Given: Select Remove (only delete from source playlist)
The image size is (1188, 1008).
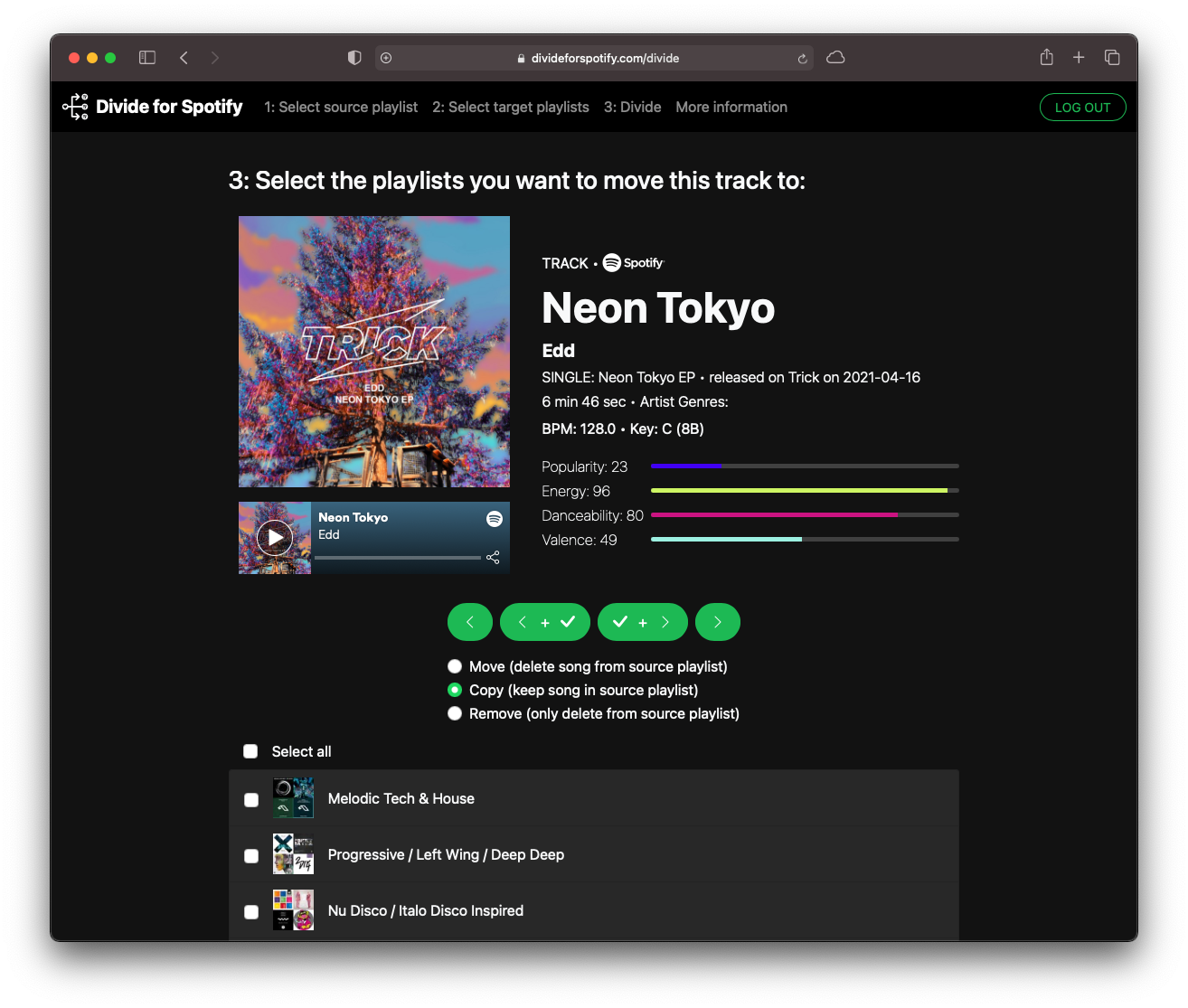Looking at the screenshot, I should [455, 713].
